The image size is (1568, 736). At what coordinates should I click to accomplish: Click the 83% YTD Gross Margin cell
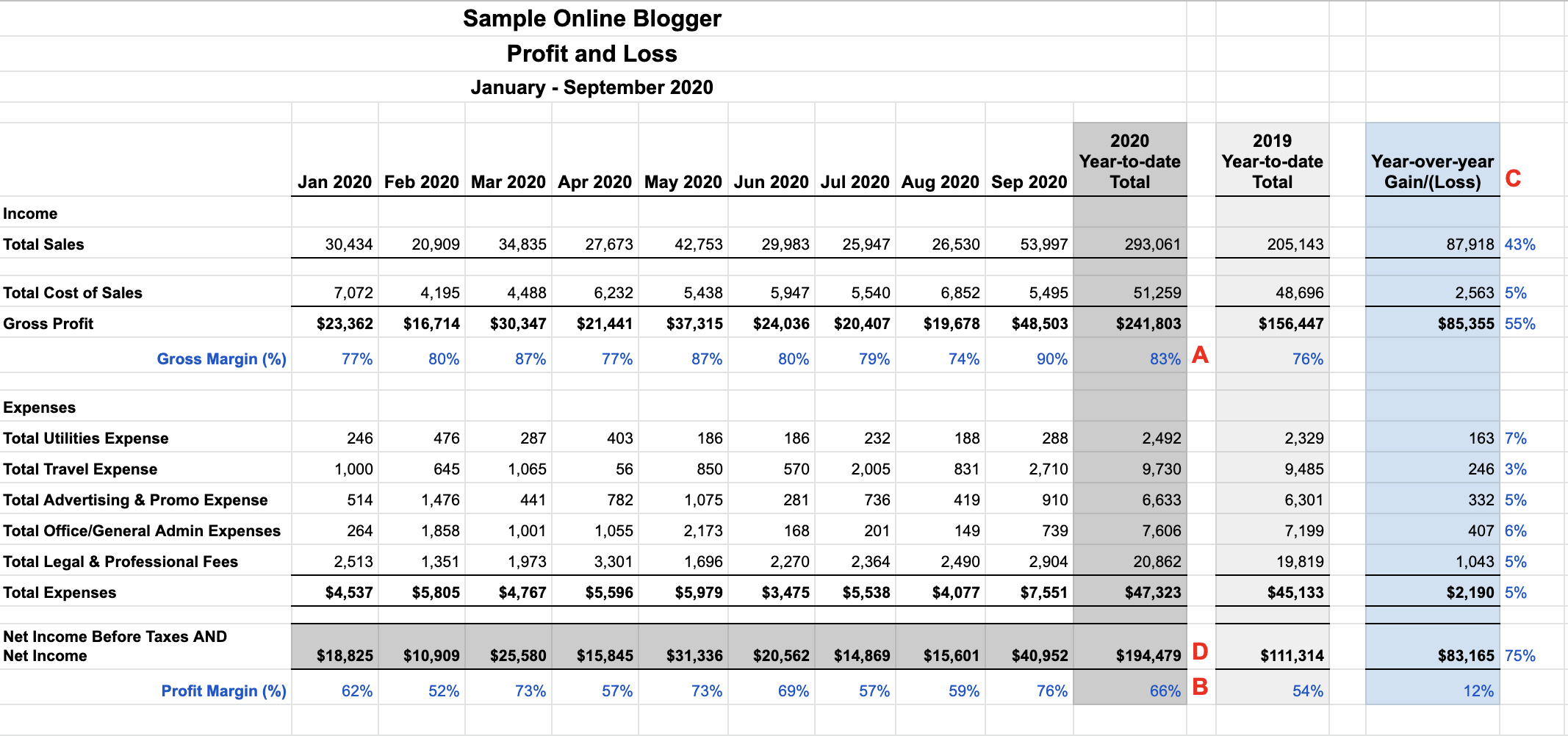[x=1165, y=359]
